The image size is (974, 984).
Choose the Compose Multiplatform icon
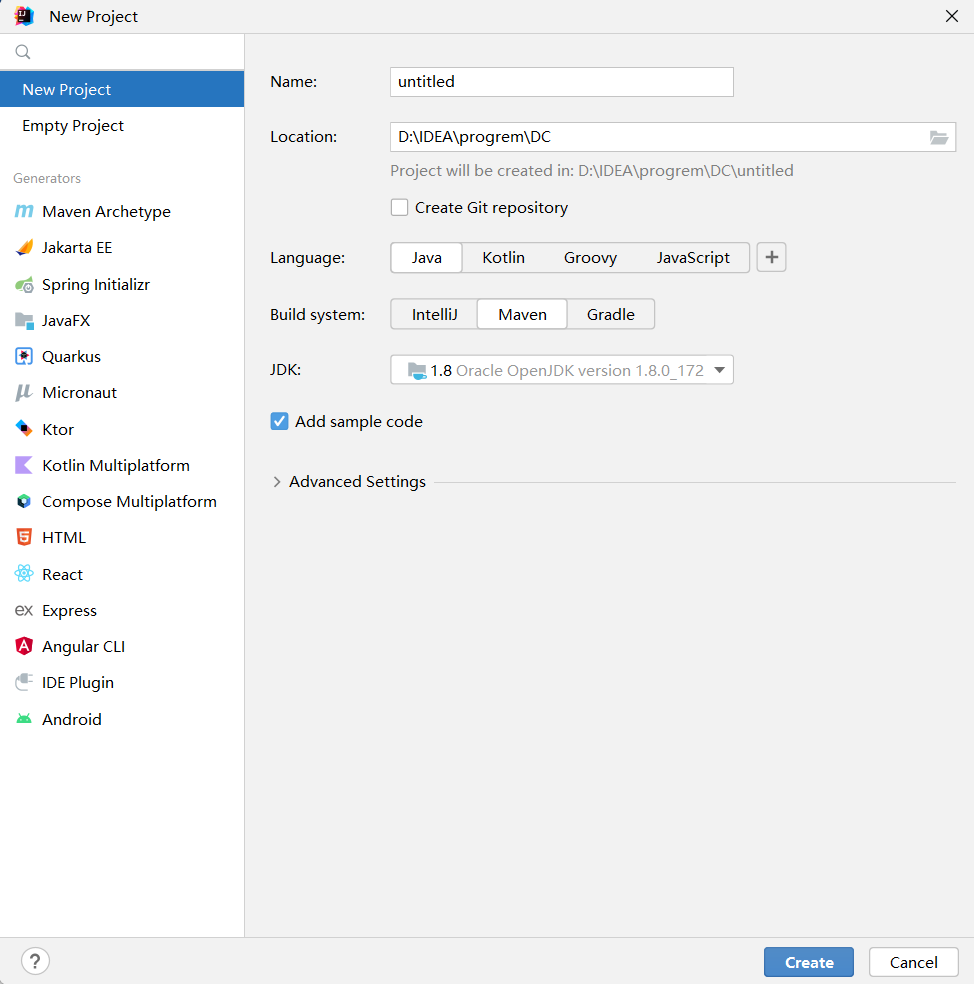(x=24, y=501)
